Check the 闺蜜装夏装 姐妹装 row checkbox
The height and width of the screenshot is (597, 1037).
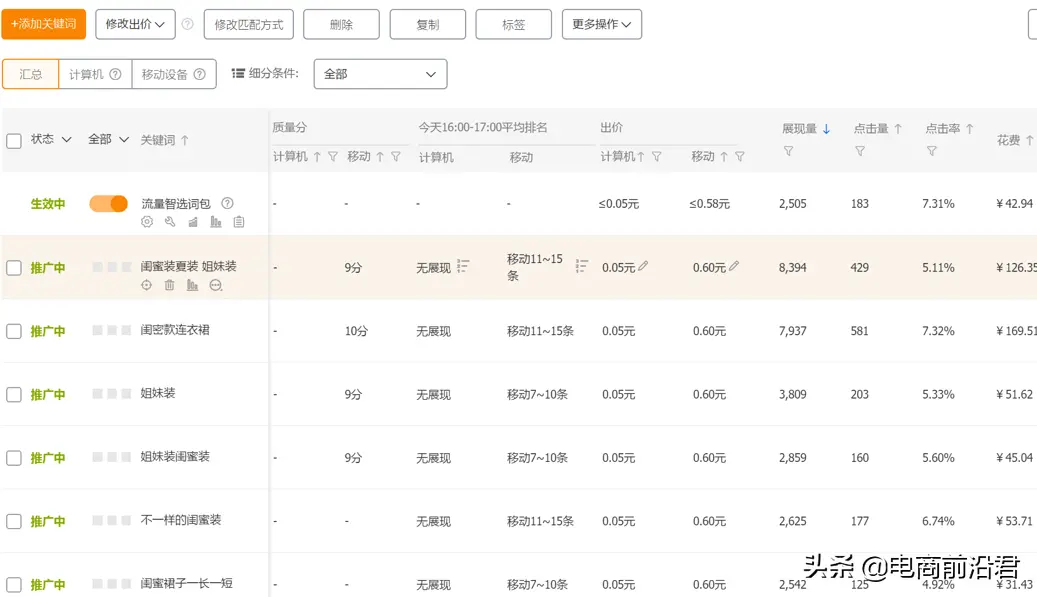point(14,268)
